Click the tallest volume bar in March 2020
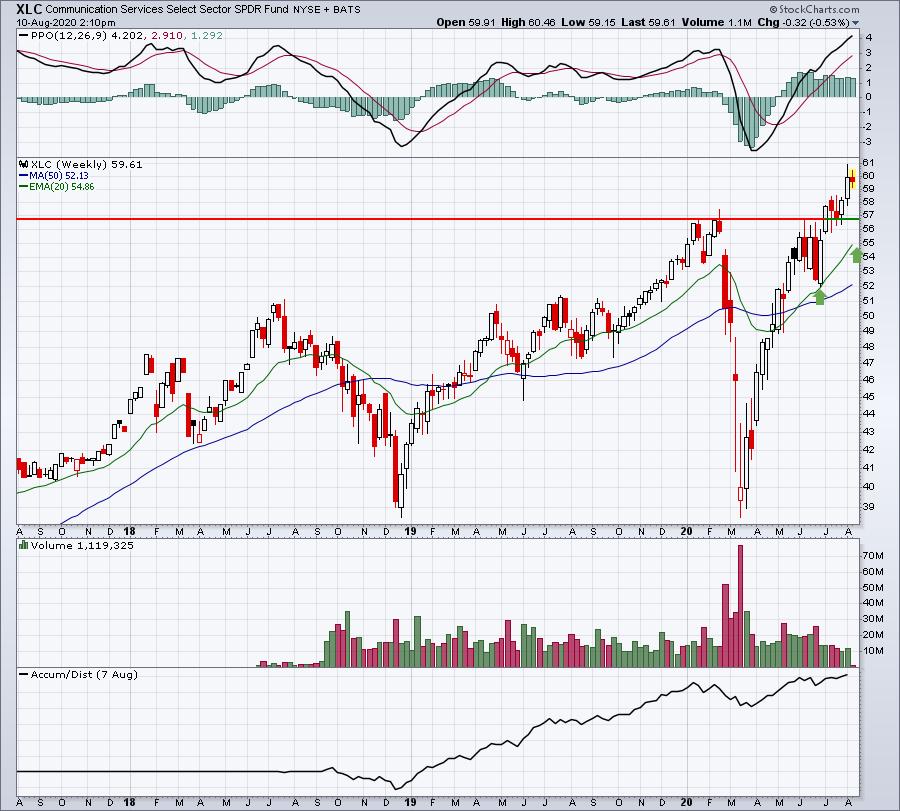Image resolution: width=900 pixels, height=811 pixels. point(740,606)
